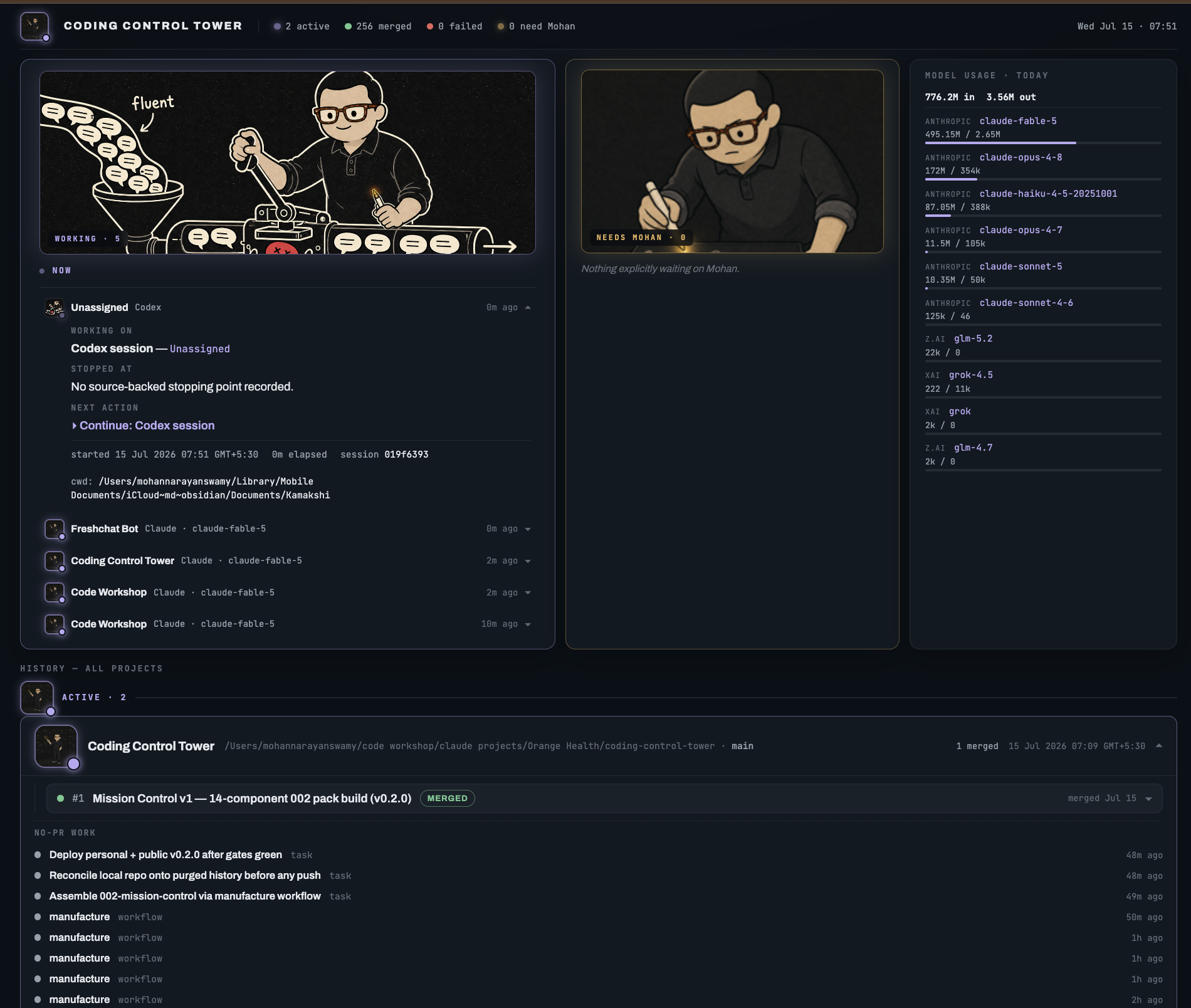Click the cwd path for Kamakshi folder
Screen dimensions: 1191x1008
pos(201,488)
